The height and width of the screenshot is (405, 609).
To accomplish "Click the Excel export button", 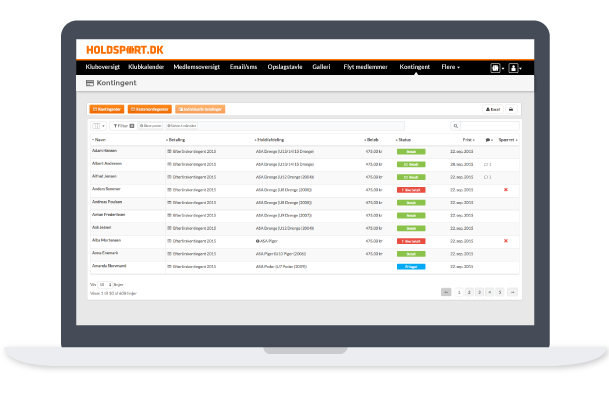I will point(491,109).
